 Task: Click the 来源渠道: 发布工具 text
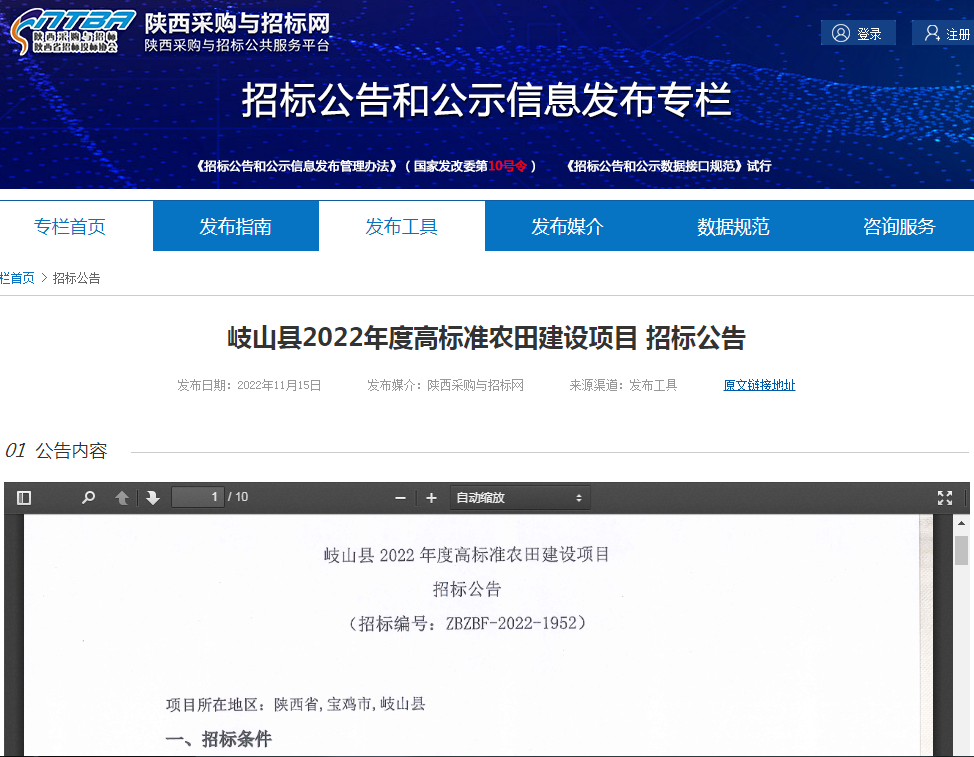pyautogui.click(x=623, y=385)
